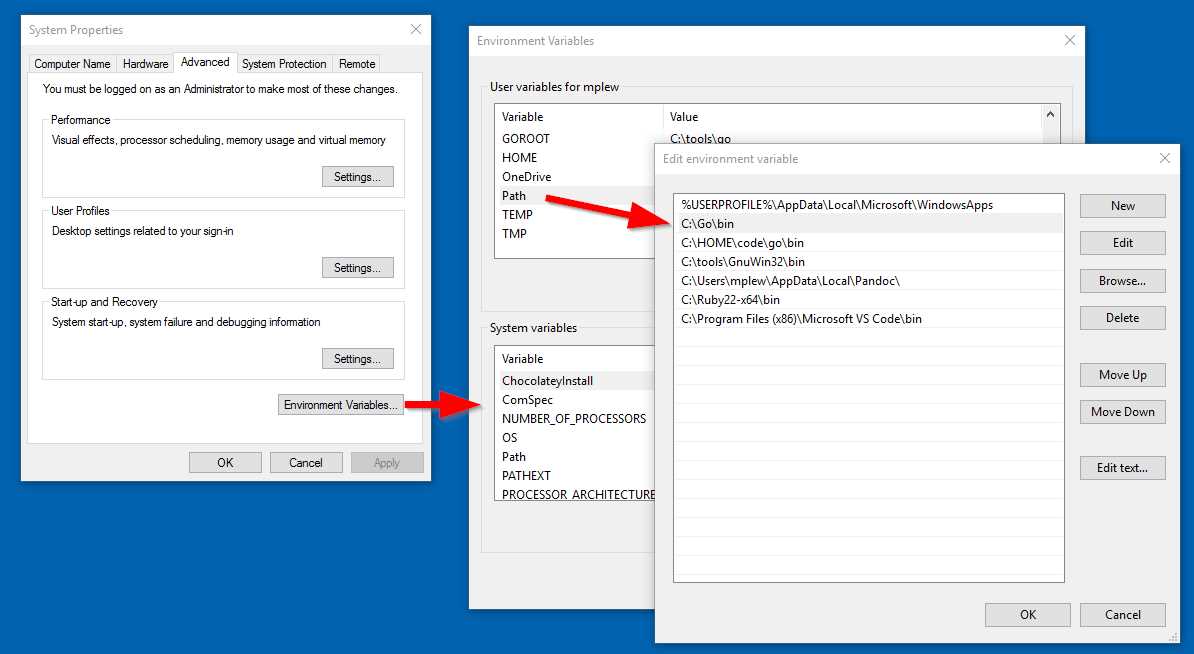Open Start-up and Recovery Settings
The height and width of the screenshot is (654, 1194).
[x=357, y=358]
